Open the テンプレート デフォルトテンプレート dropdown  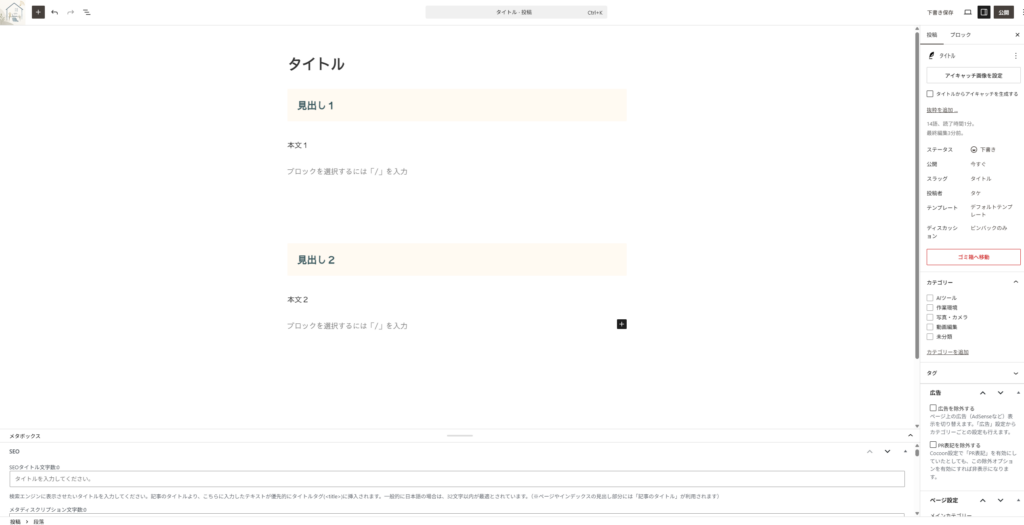991,211
